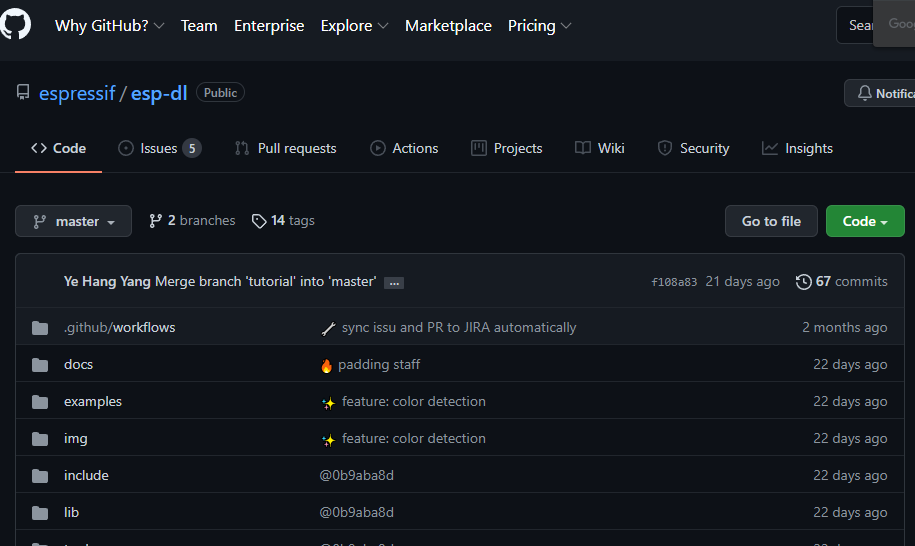
Task: Open the esp-dl repository link
Action: (x=159, y=93)
